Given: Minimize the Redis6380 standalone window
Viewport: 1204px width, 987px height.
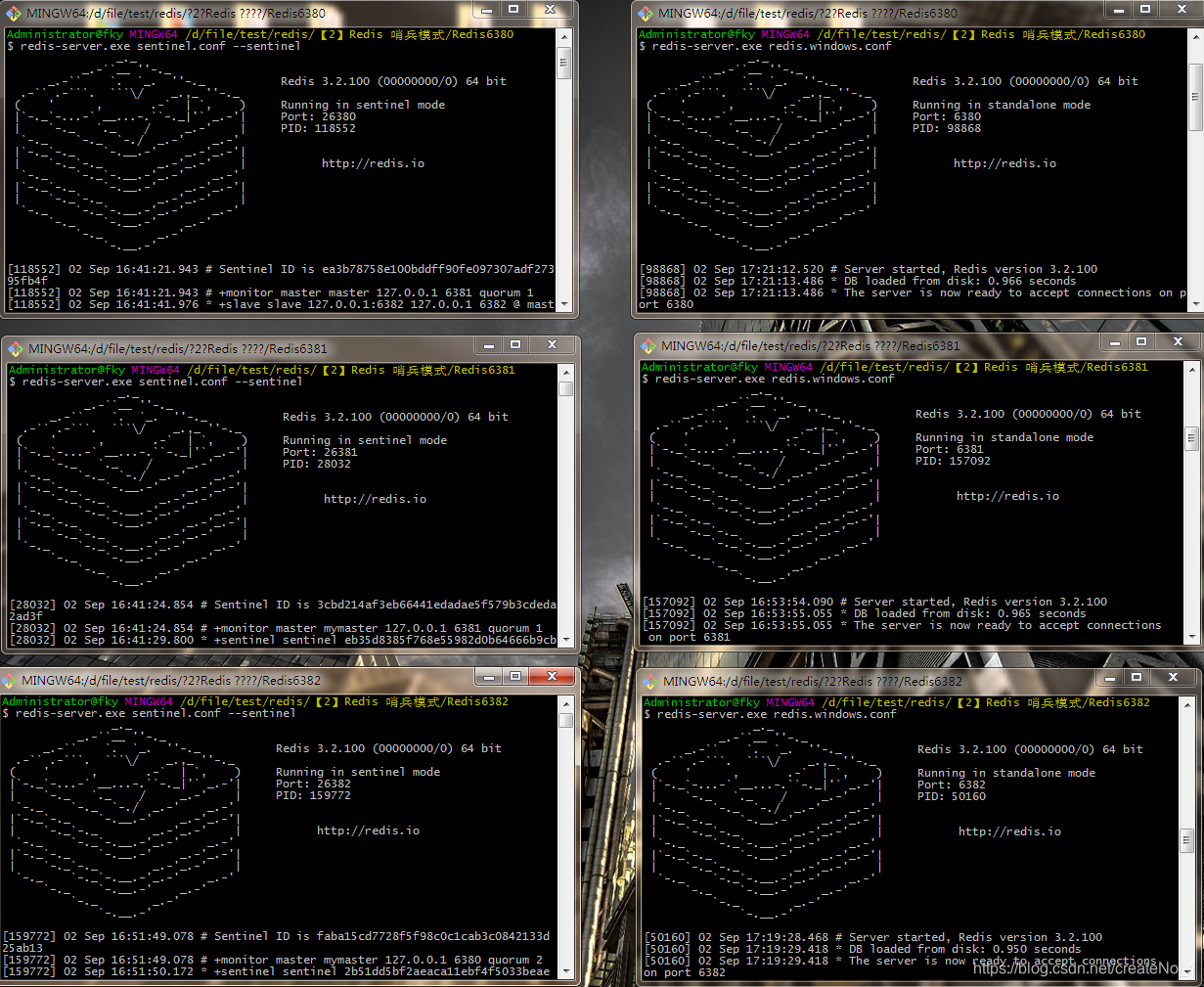Looking at the screenshot, I should pyautogui.click(x=1120, y=10).
